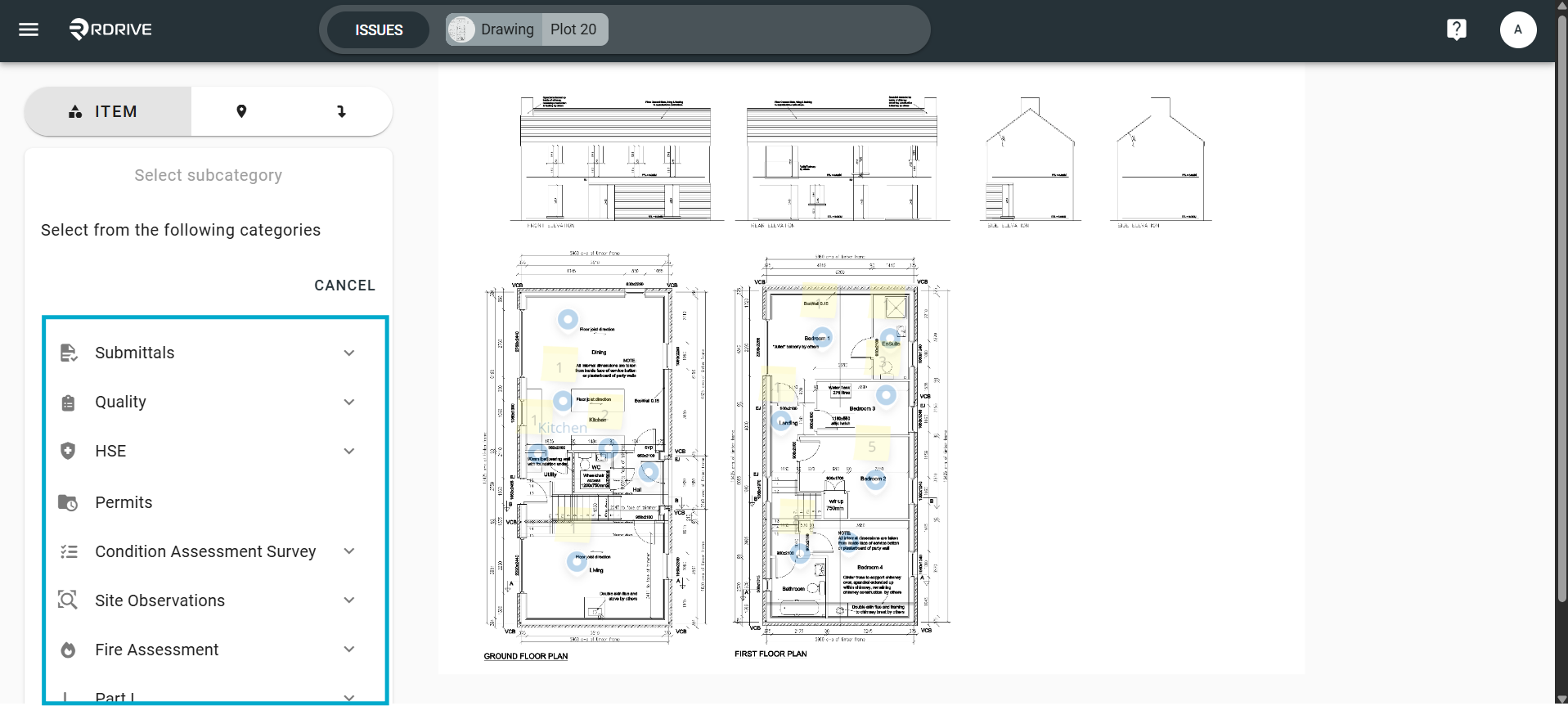1568x706 pixels.
Task: Select the Permits category
Action: 209,502
